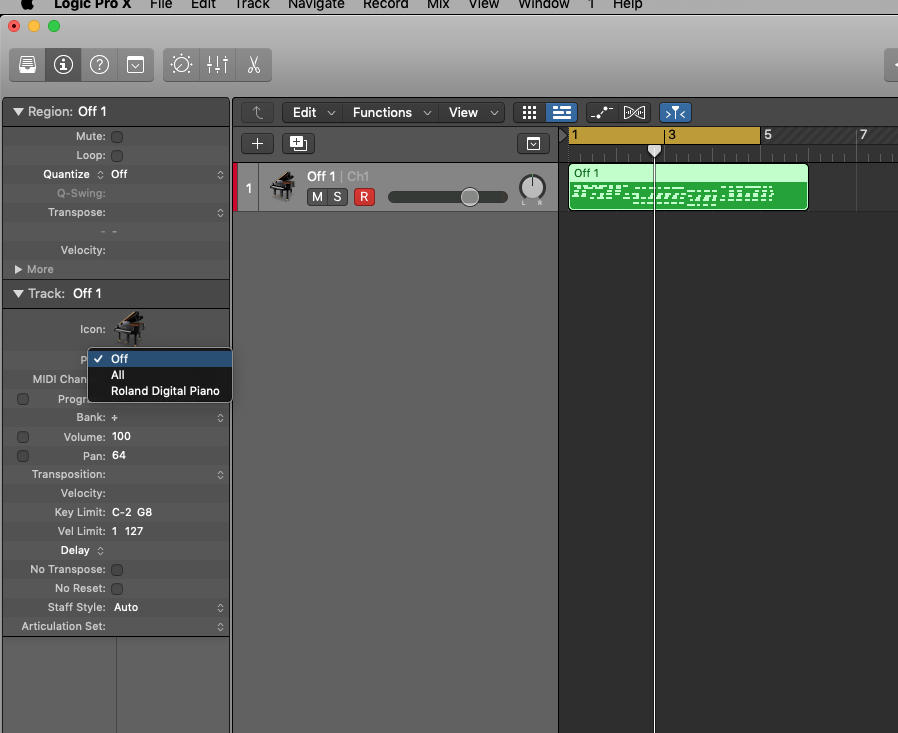Click Vel Limit value 1 127
This screenshot has height=733, width=898.
[128, 531]
